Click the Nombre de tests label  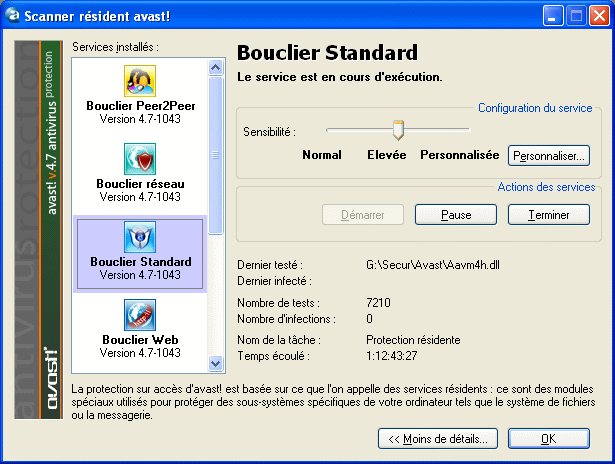pyautogui.click(x=278, y=303)
